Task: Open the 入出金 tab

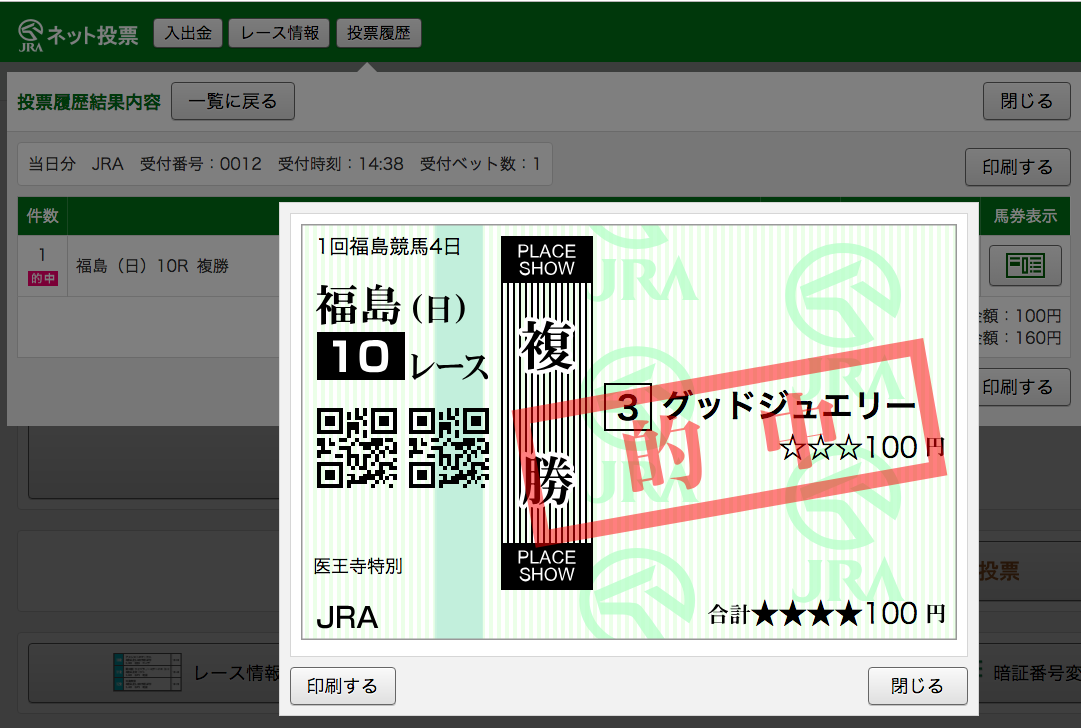Action: 188,33
